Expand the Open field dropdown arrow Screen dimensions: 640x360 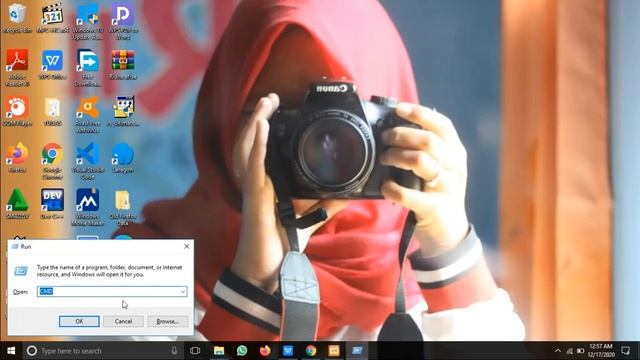(x=183, y=291)
